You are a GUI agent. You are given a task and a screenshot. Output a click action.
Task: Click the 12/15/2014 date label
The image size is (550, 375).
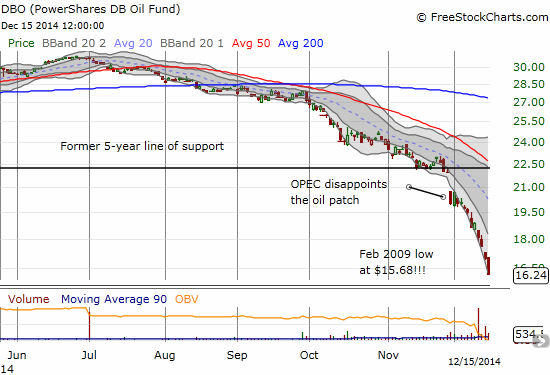(x=475, y=362)
